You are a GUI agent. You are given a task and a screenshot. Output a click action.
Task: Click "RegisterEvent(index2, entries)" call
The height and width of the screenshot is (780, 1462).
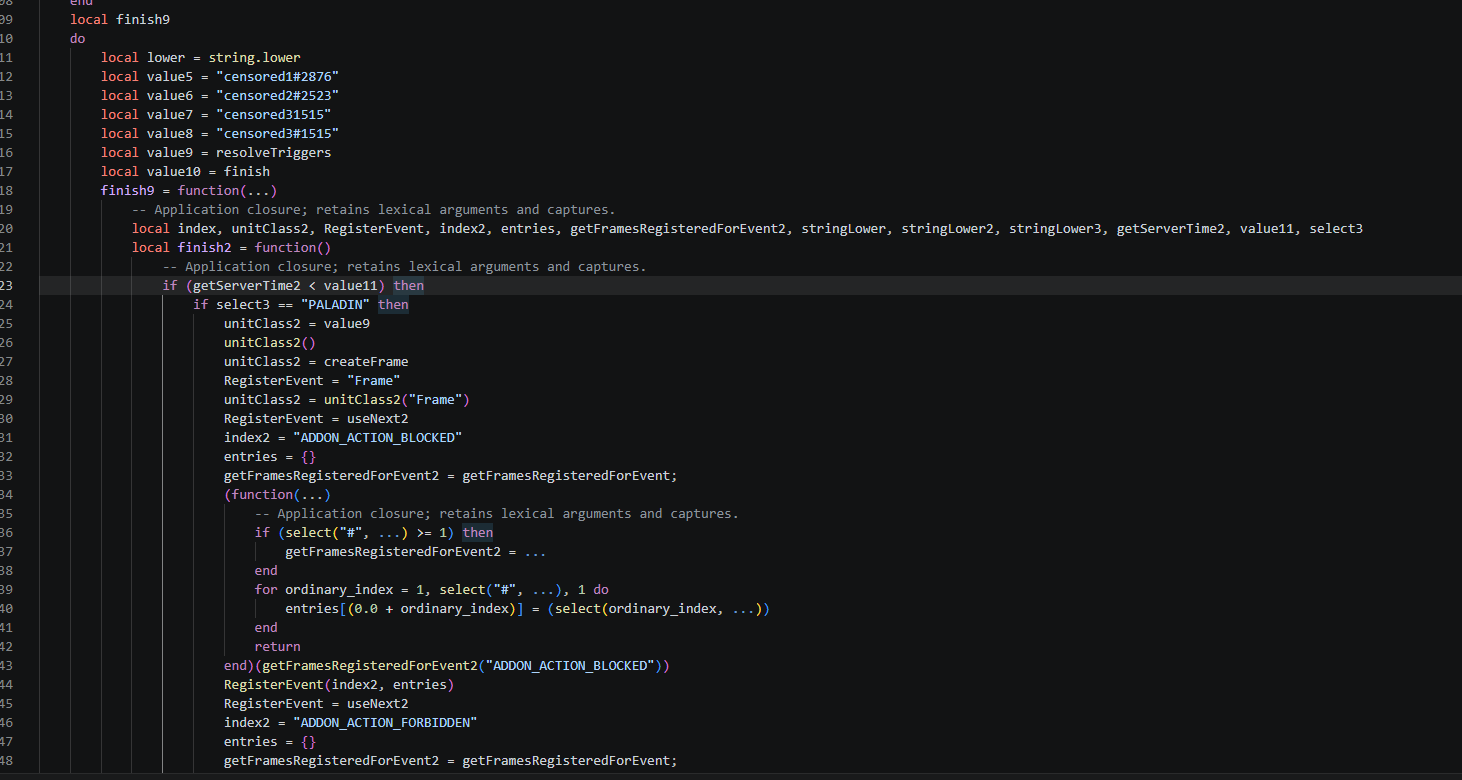pyautogui.click(x=339, y=684)
